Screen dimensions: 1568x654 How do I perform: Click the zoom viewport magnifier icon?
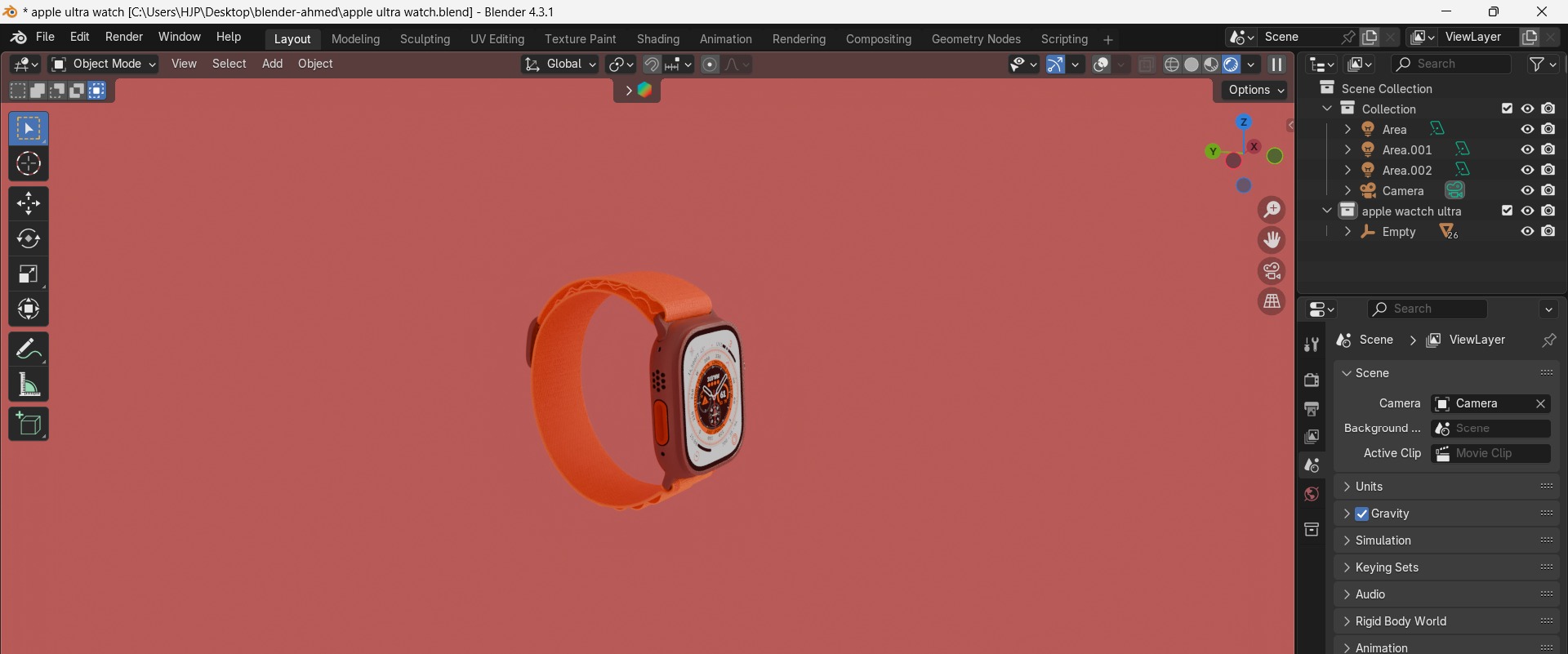click(x=1272, y=210)
